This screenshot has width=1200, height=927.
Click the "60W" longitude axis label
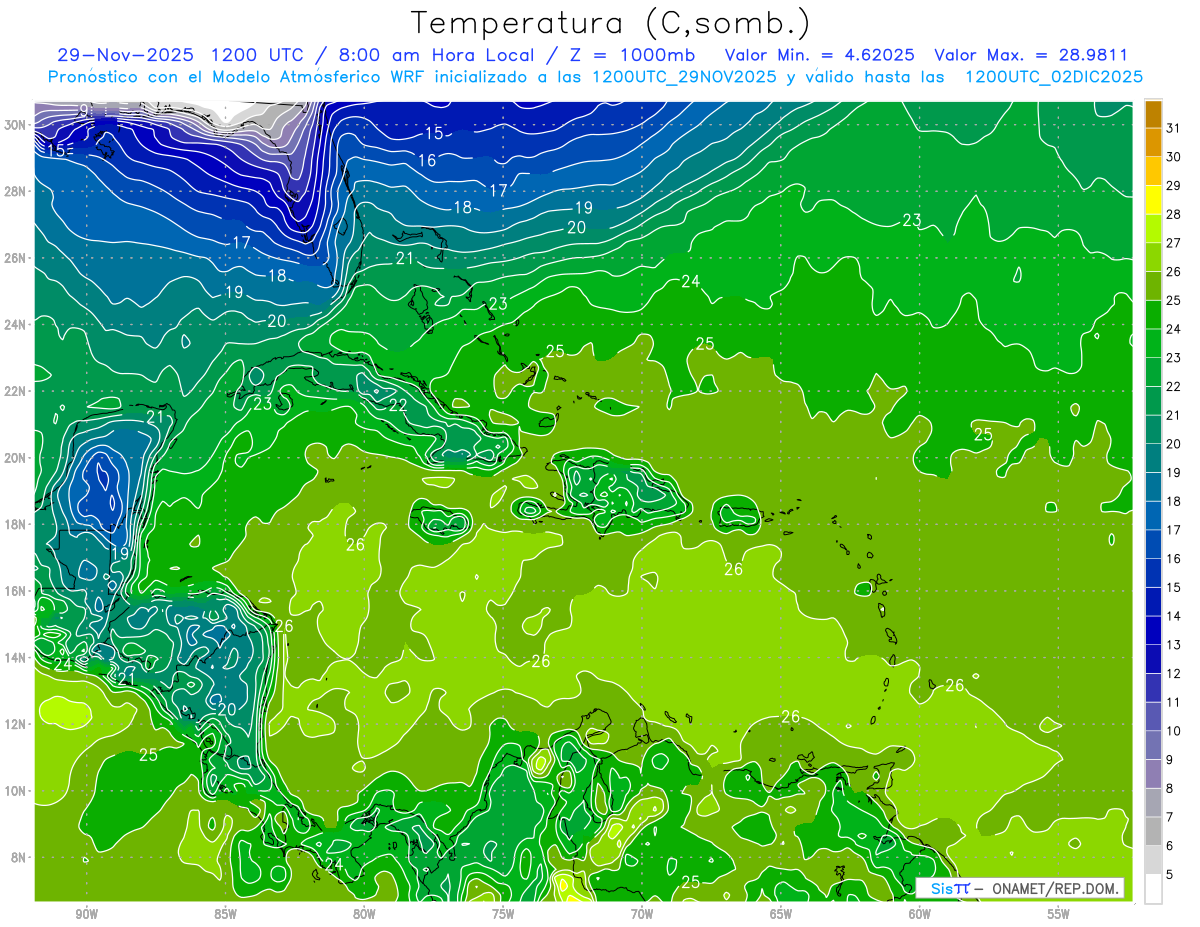pyautogui.click(x=920, y=914)
